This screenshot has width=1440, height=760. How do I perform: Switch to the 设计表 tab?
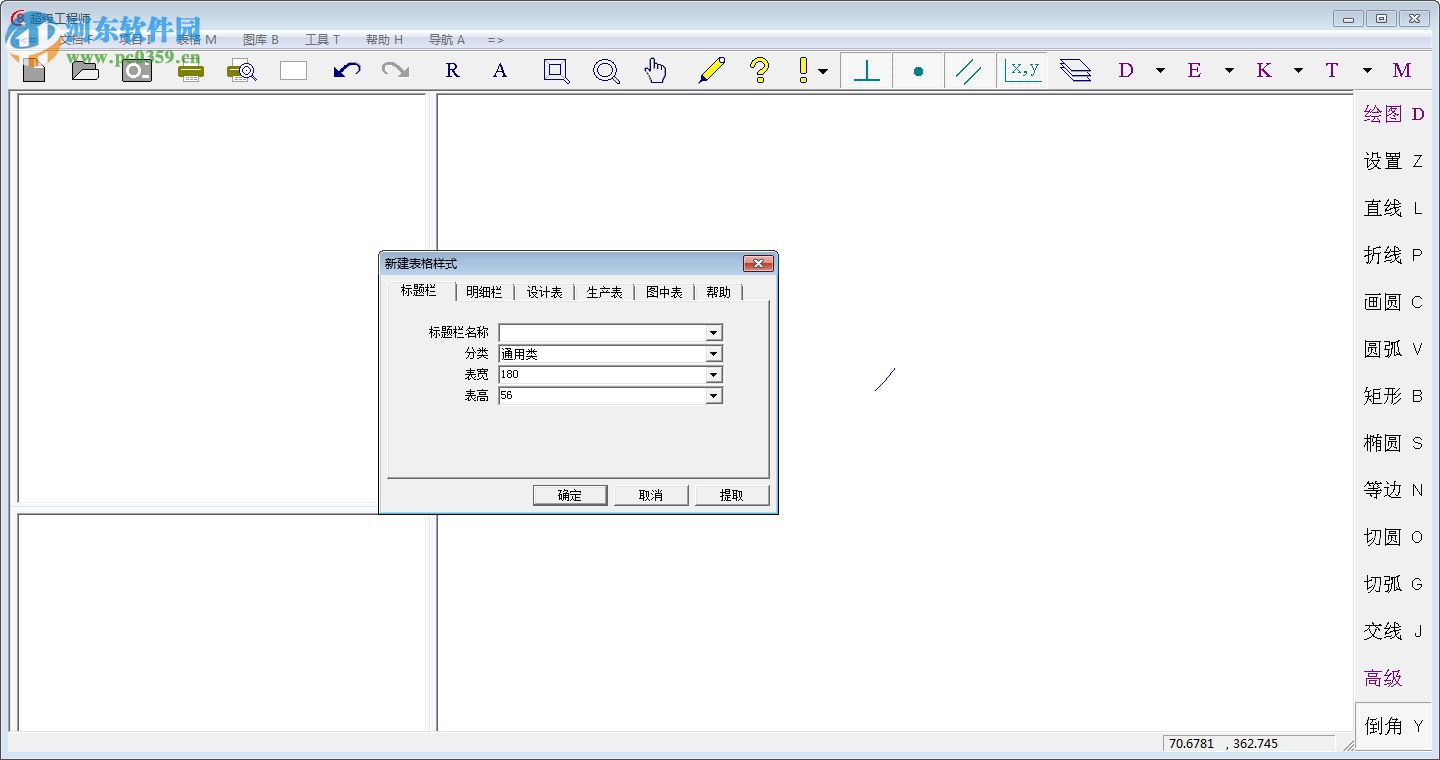544,292
